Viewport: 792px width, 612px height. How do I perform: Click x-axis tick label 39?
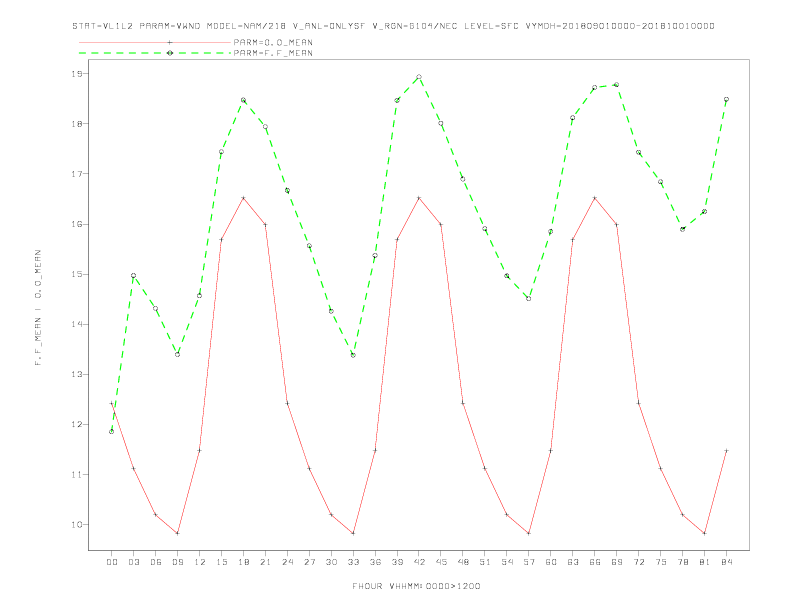397,562
